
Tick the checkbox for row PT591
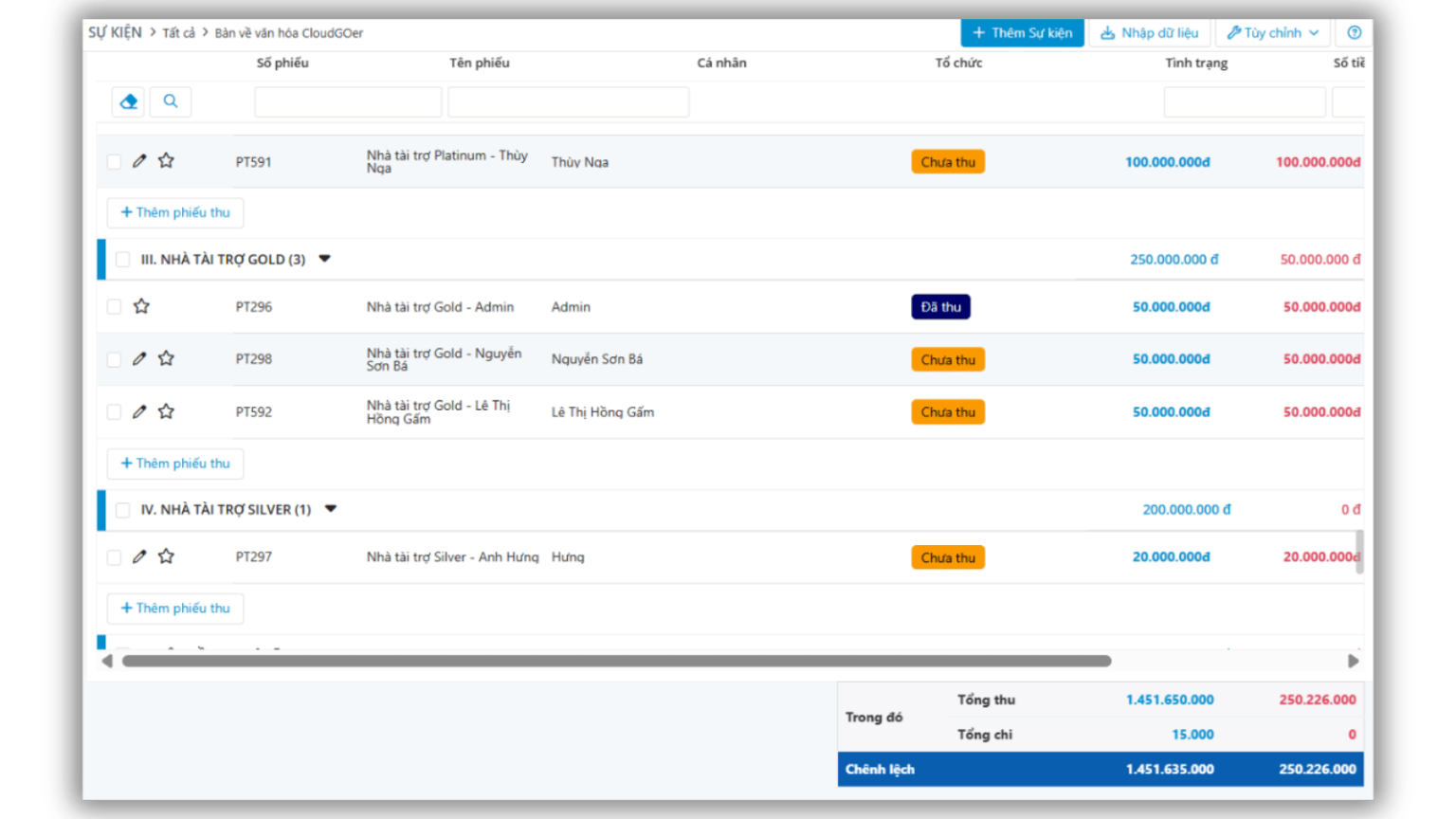(114, 162)
